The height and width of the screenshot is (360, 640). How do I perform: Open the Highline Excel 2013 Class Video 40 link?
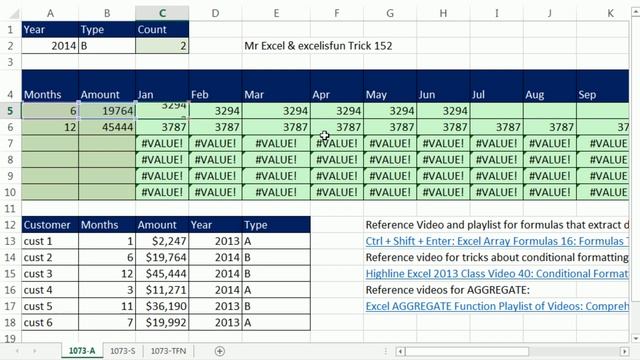[x=497, y=274]
